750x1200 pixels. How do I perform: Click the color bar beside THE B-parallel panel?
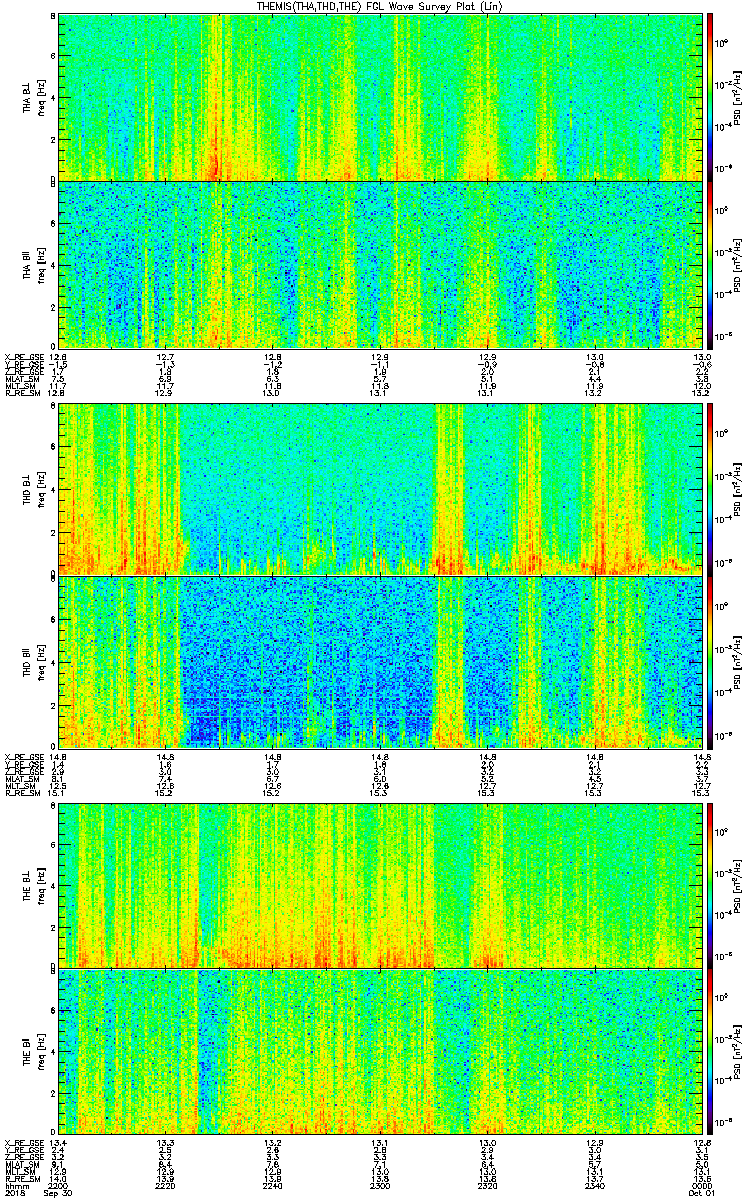tap(709, 1052)
